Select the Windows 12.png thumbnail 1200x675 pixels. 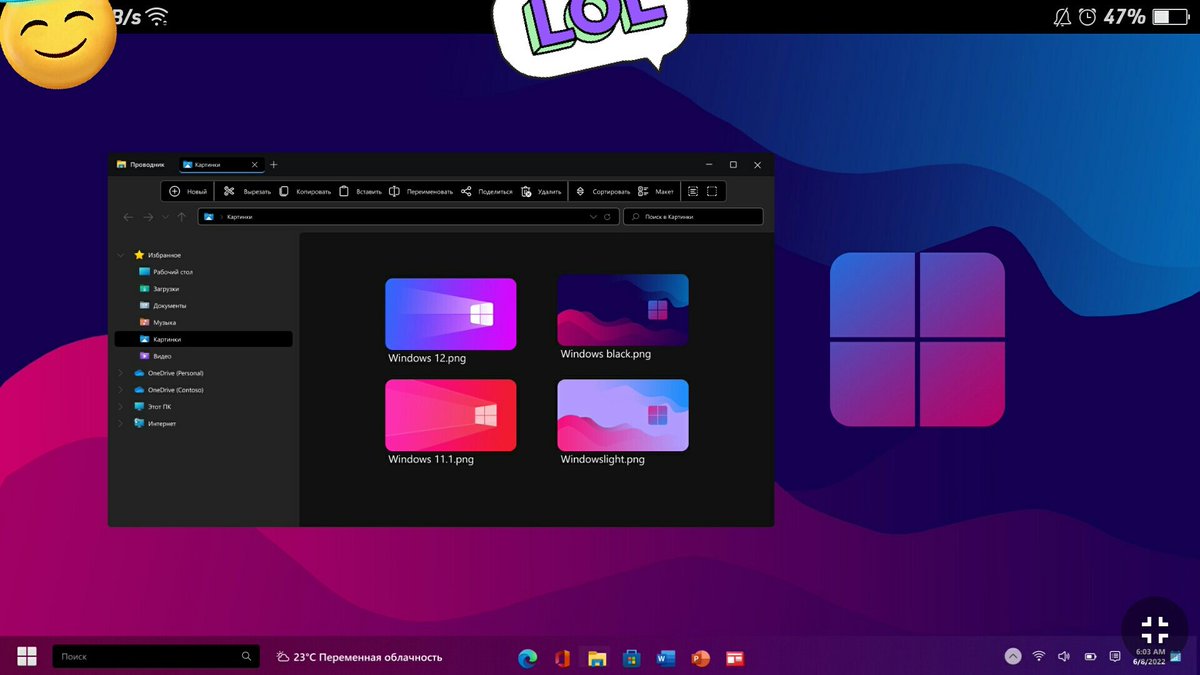451,314
